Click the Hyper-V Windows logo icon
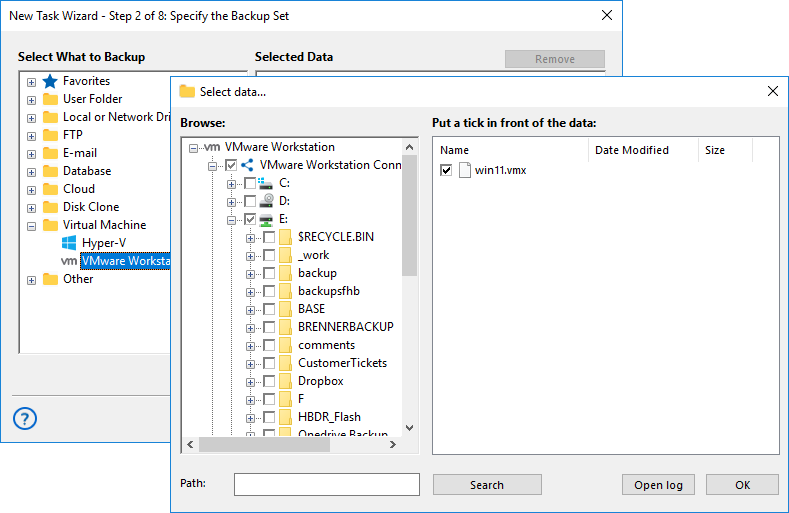789x513 pixels. (x=69, y=243)
